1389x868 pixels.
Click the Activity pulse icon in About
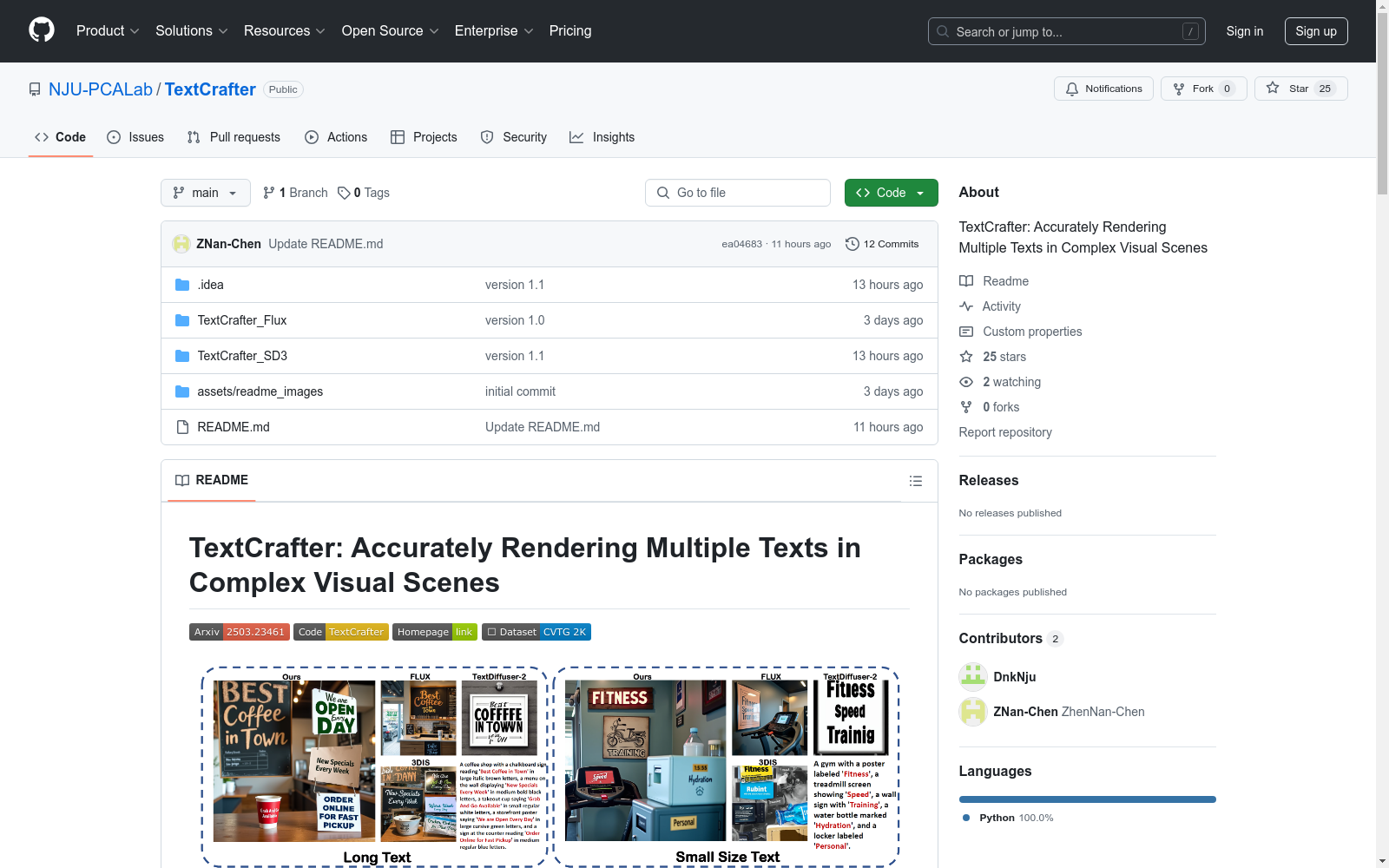coord(966,306)
